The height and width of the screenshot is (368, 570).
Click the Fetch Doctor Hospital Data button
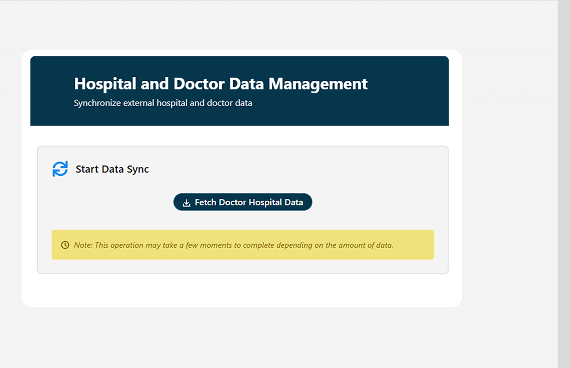point(242,202)
